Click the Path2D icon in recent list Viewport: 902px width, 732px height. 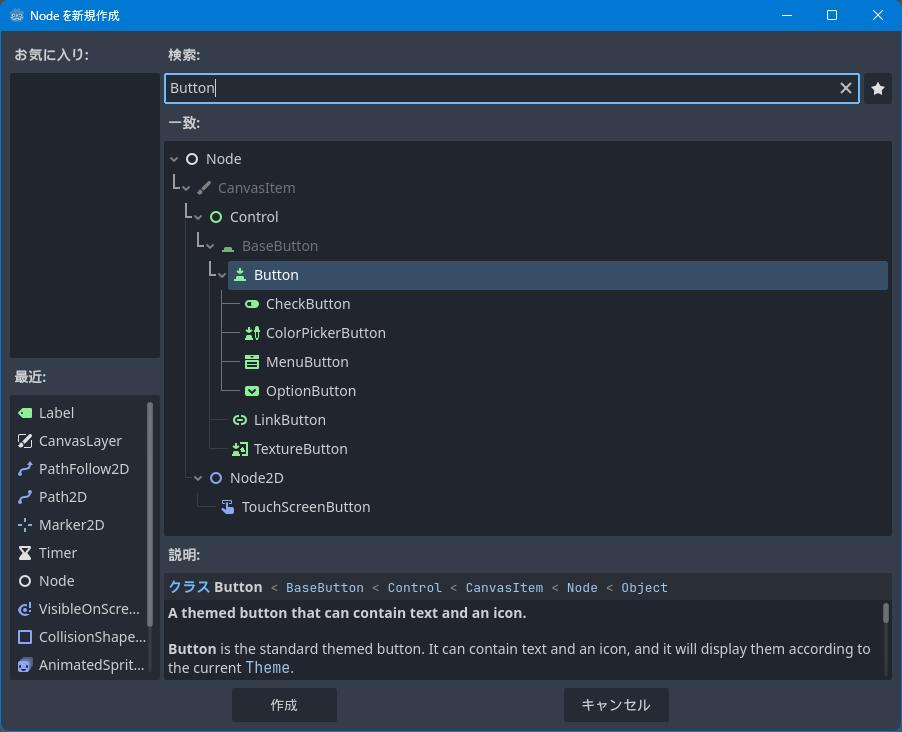point(25,497)
